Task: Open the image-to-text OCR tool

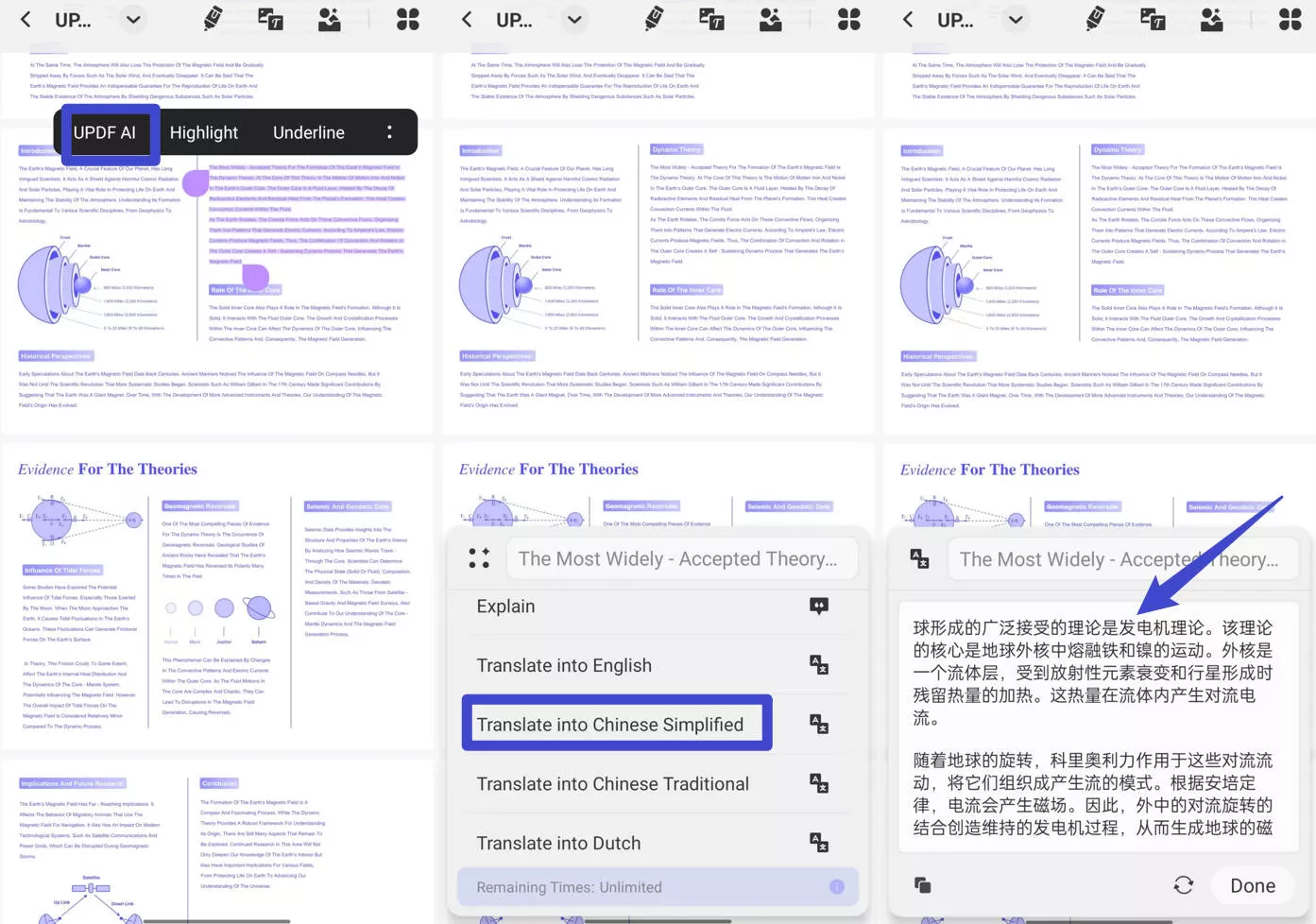Action: point(269,19)
